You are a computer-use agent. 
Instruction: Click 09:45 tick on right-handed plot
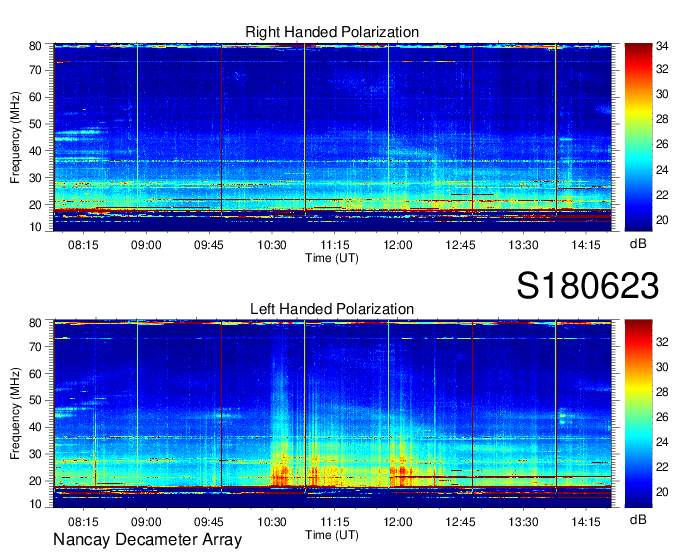pyautogui.click(x=209, y=245)
